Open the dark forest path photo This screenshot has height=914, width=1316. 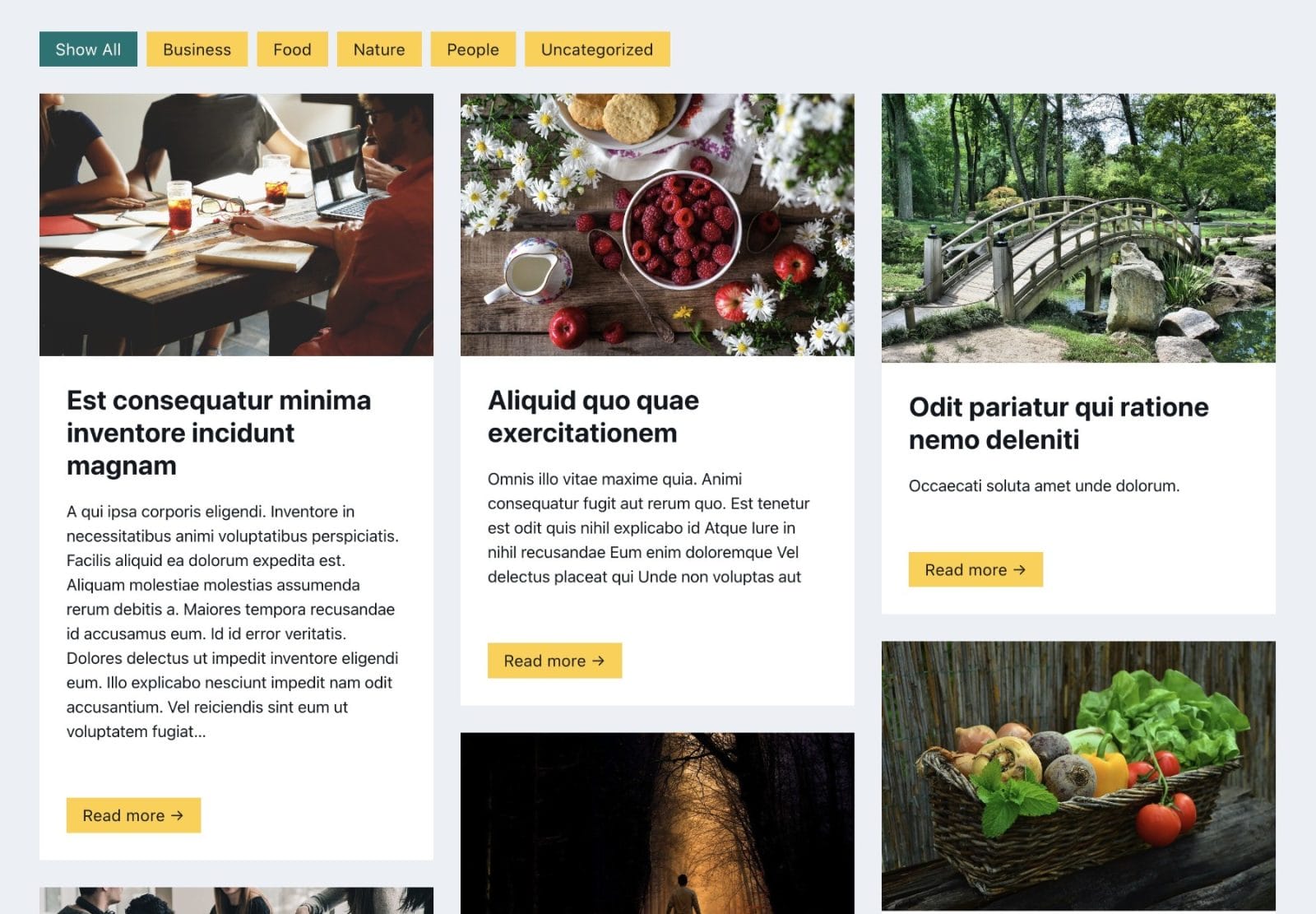pos(657,823)
